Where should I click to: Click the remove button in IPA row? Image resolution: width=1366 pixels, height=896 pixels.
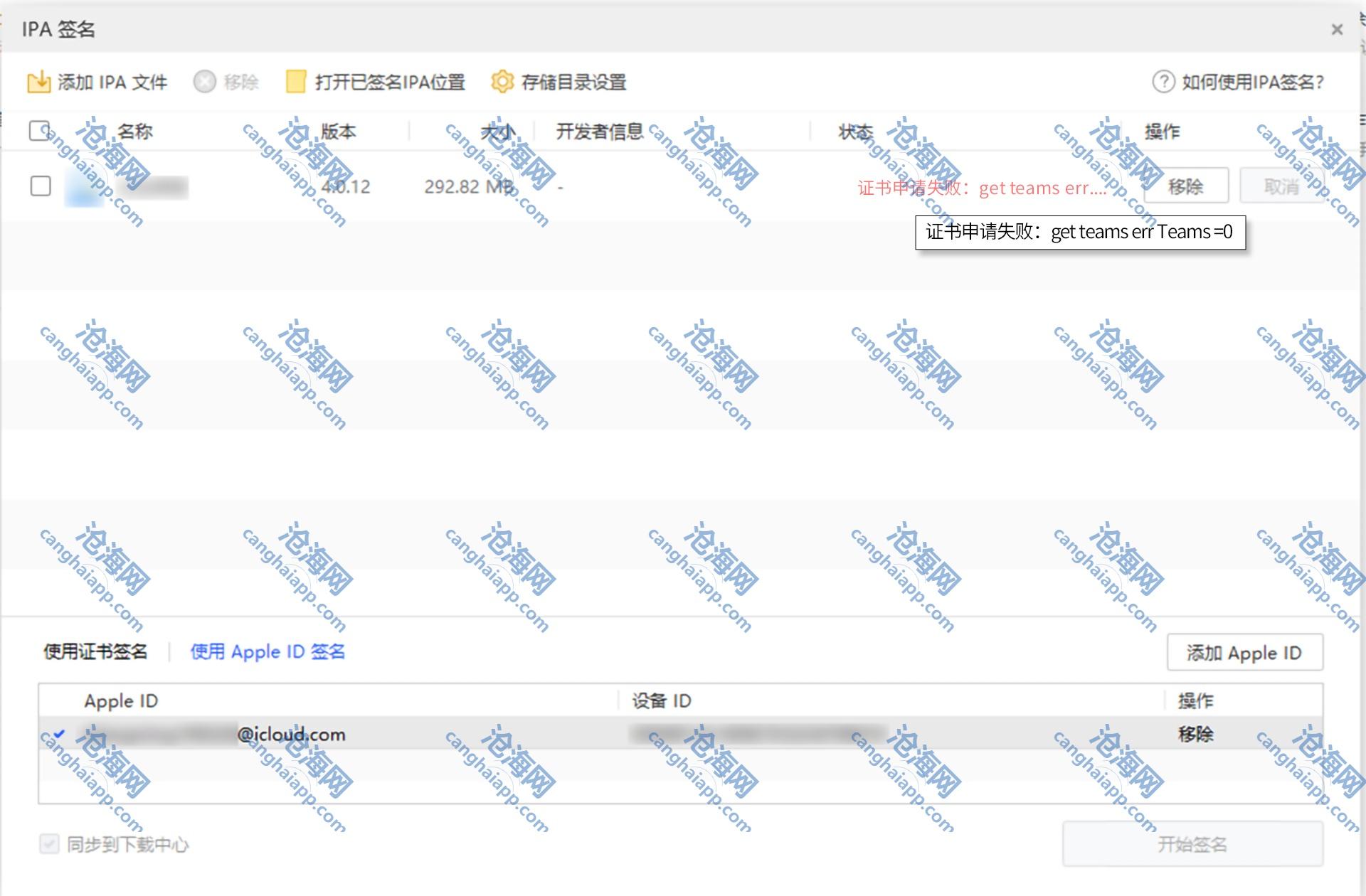click(1185, 186)
